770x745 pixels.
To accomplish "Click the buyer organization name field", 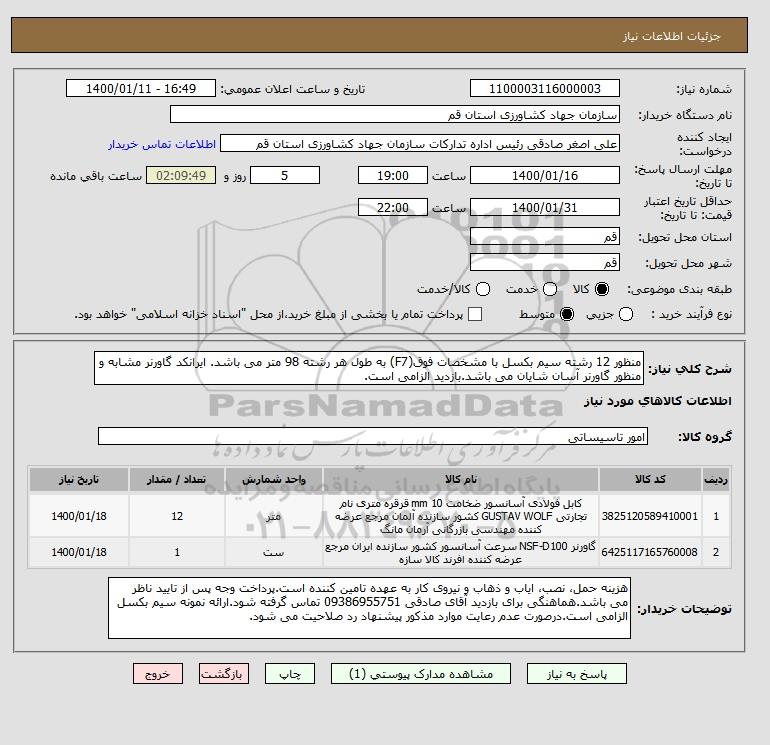I will tap(395, 114).
